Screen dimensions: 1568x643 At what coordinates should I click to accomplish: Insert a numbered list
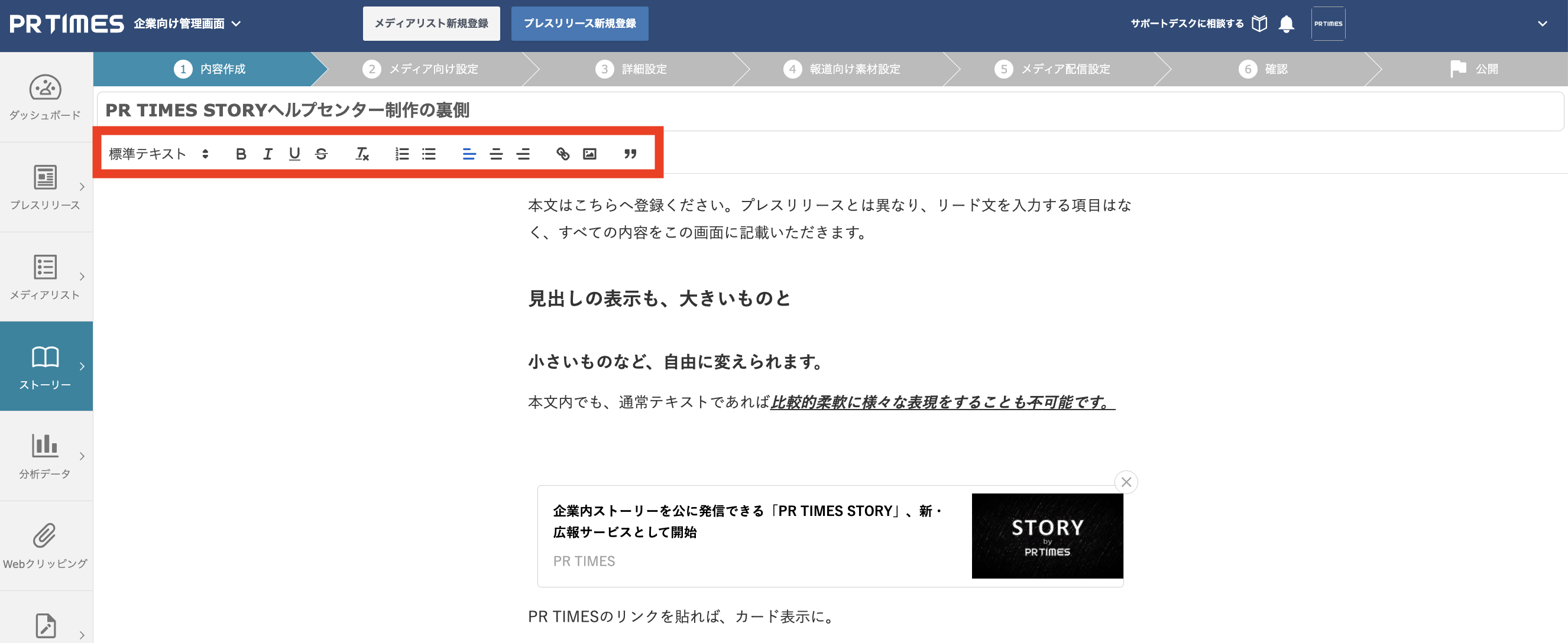401,154
